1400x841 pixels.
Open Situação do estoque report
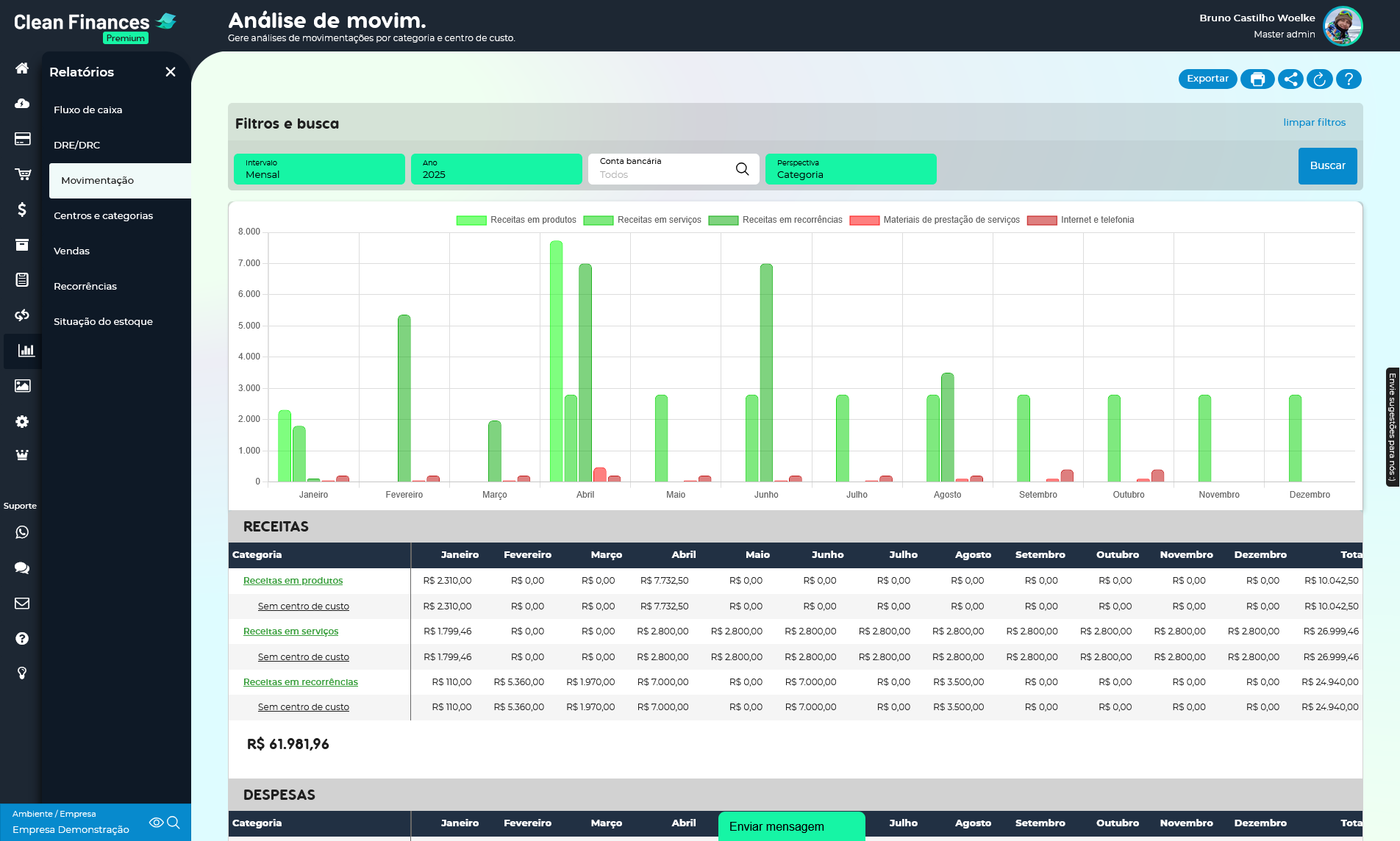pos(103,322)
